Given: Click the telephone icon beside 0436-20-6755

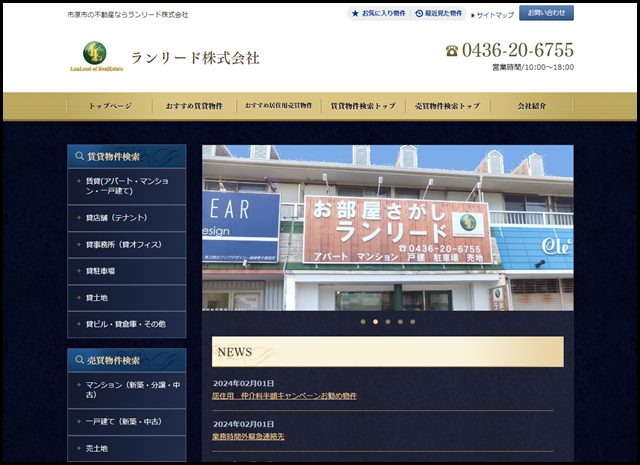Looking at the screenshot, I should (452, 51).
